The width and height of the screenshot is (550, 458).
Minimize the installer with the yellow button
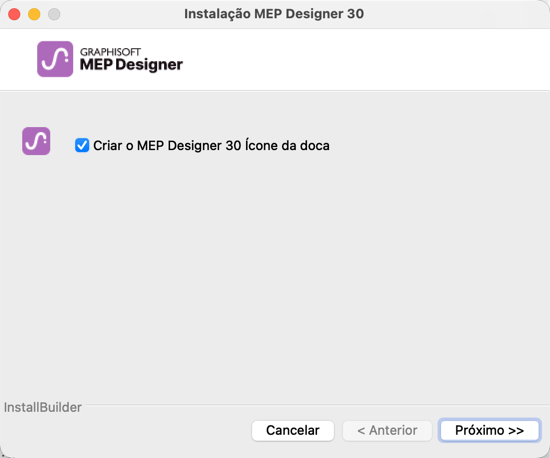point(34,14)
